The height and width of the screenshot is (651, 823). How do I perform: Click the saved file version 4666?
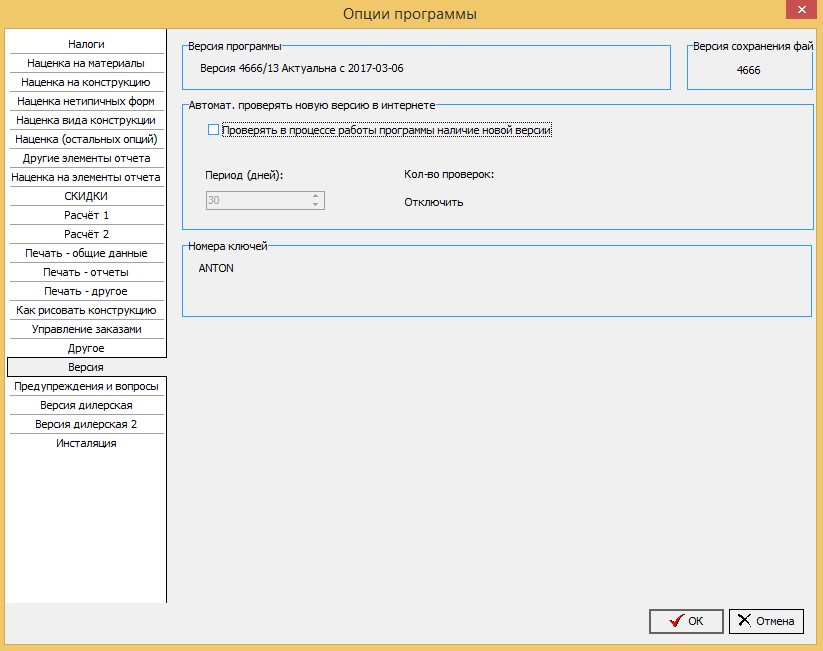(748, 70)
